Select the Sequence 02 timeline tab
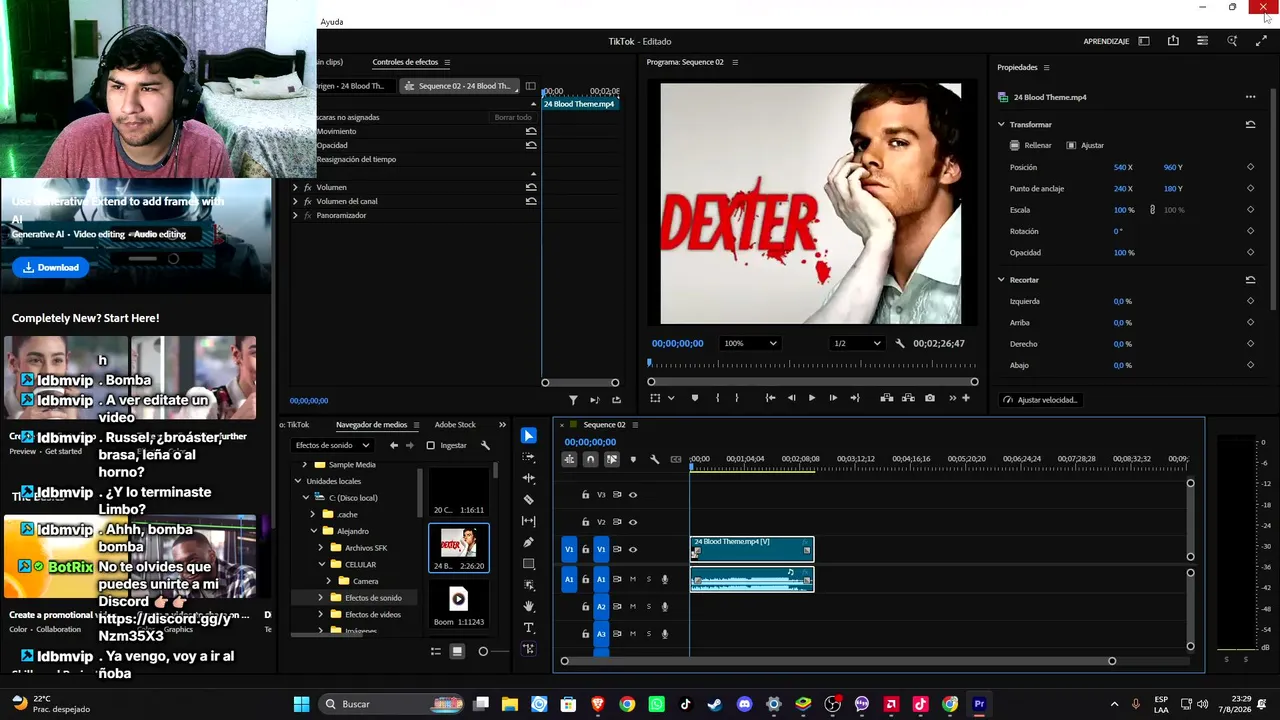Screen dimensions: 1280x720 click(604, 425)
